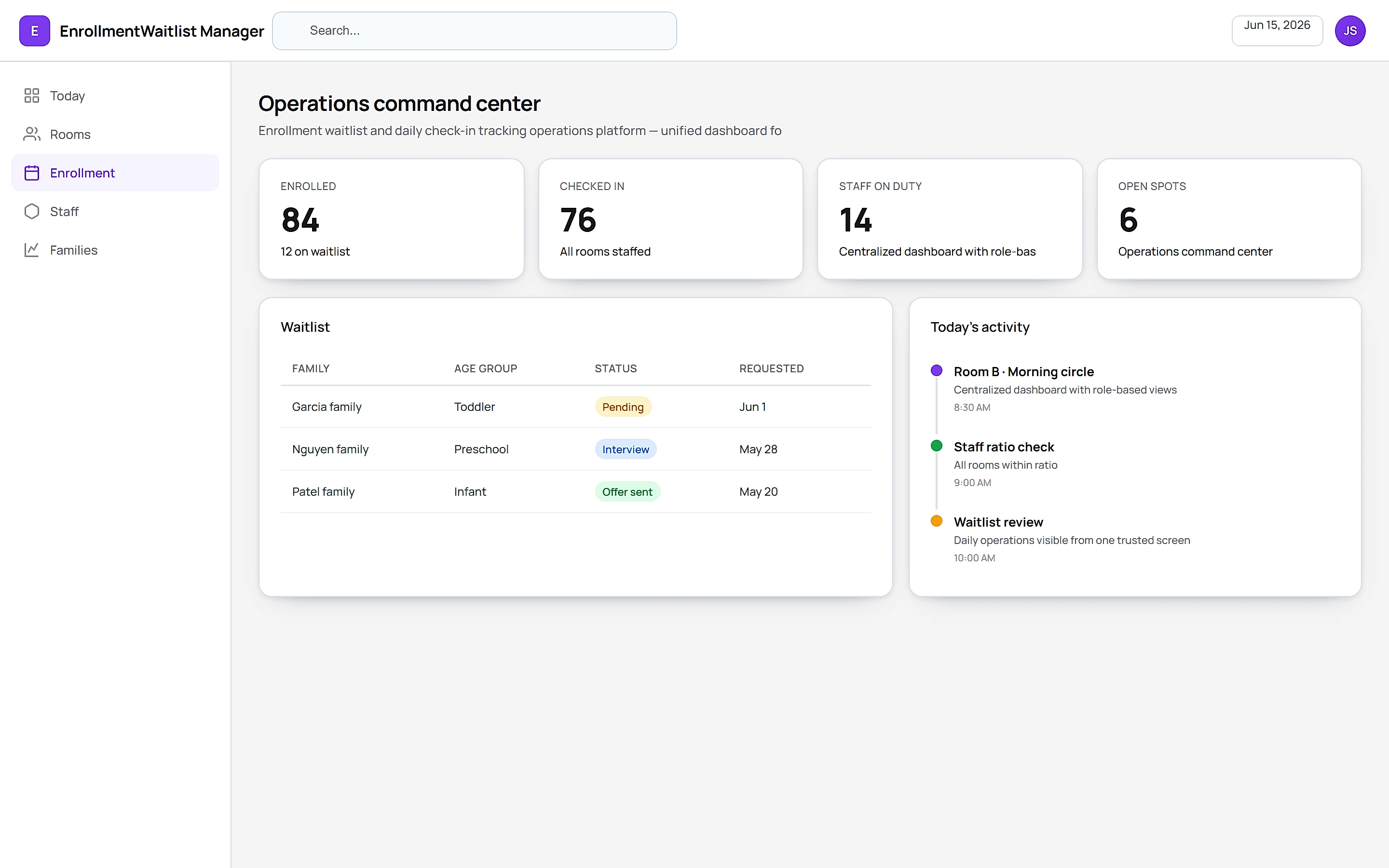Screen dimensions: 1389x868
Task: Sort by the AGE GROUP column header
Action: click(x=486, y=368)
